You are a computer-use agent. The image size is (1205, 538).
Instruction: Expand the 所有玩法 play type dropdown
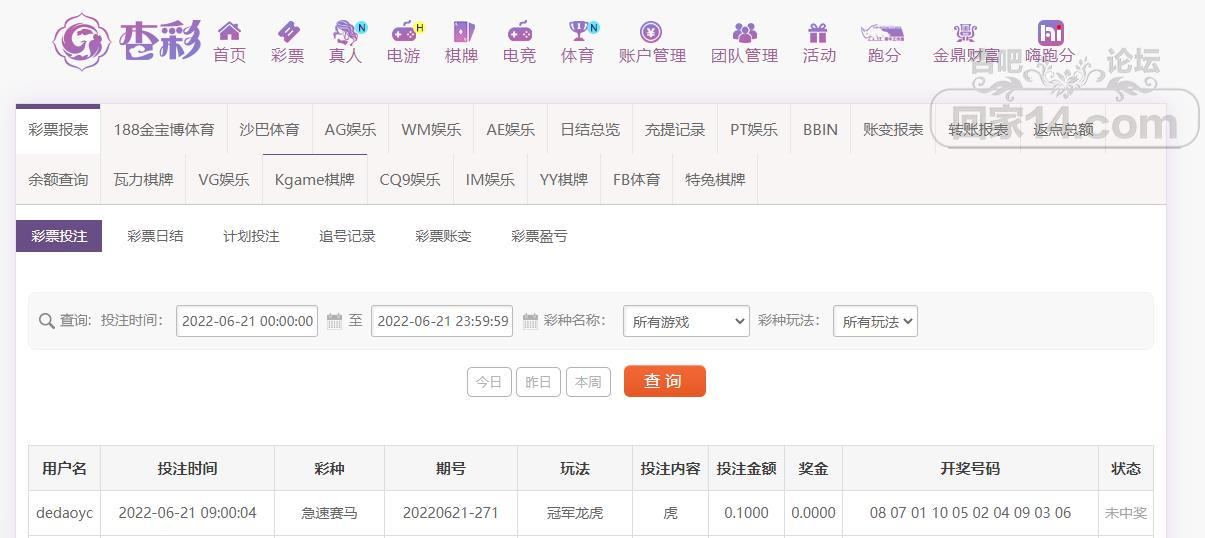pyautogui.click(x=875, y=321)
